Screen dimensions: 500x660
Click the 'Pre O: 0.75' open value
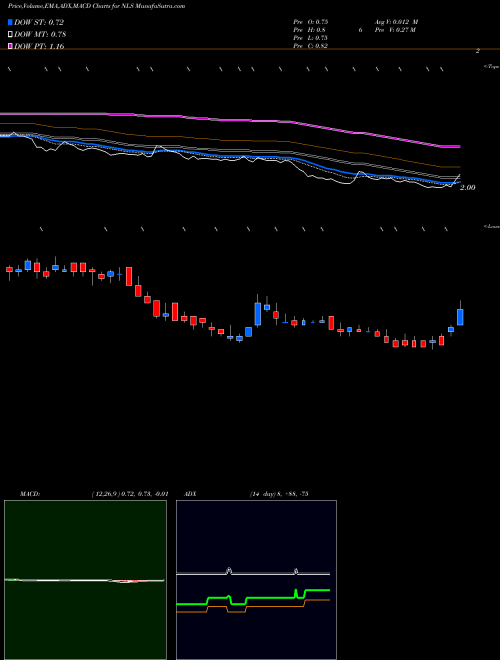click(311, 21)
